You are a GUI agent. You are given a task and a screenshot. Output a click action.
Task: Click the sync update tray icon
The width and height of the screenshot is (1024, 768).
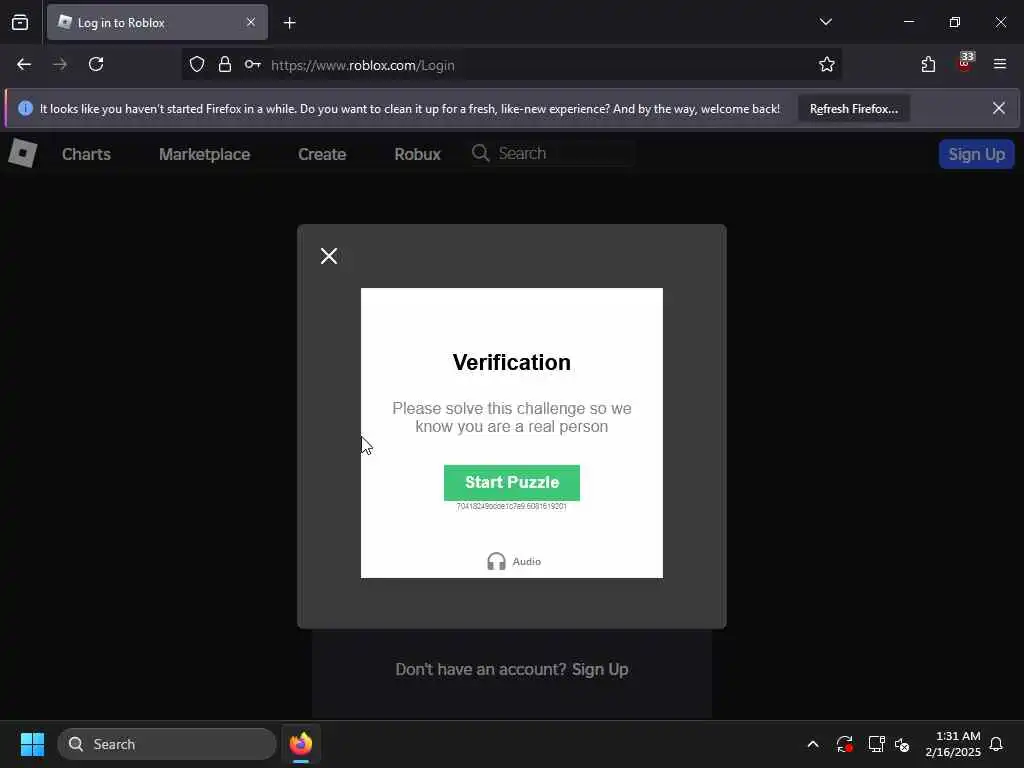844,744
